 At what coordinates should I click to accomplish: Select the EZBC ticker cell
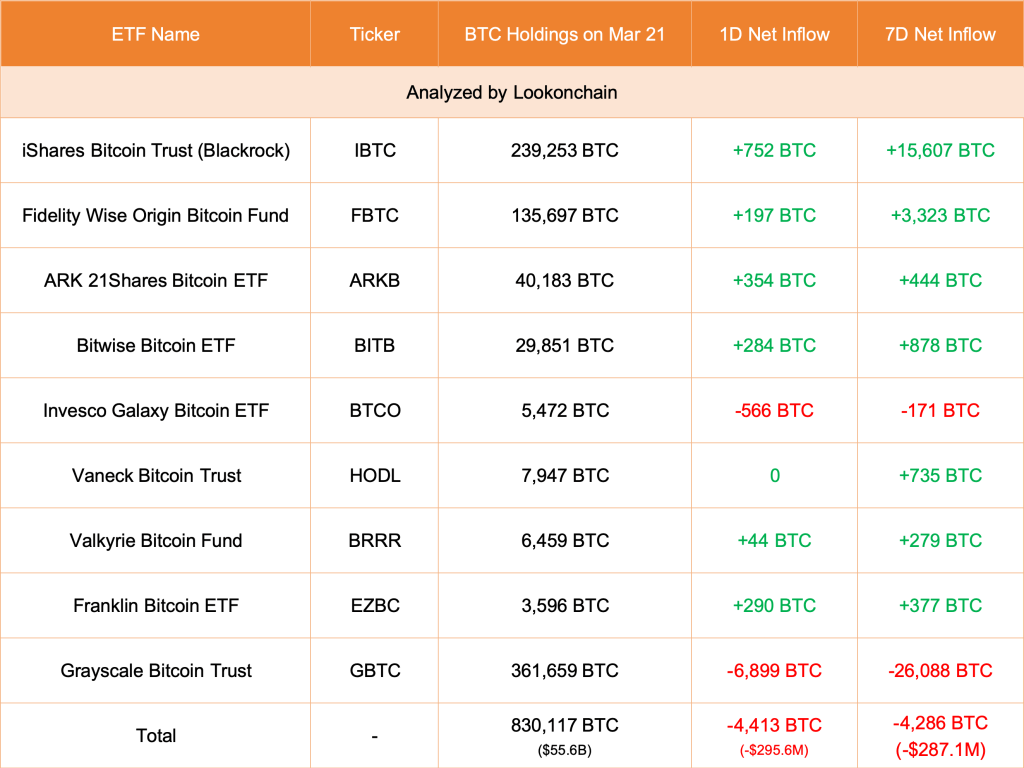click(x=374, y=606)
